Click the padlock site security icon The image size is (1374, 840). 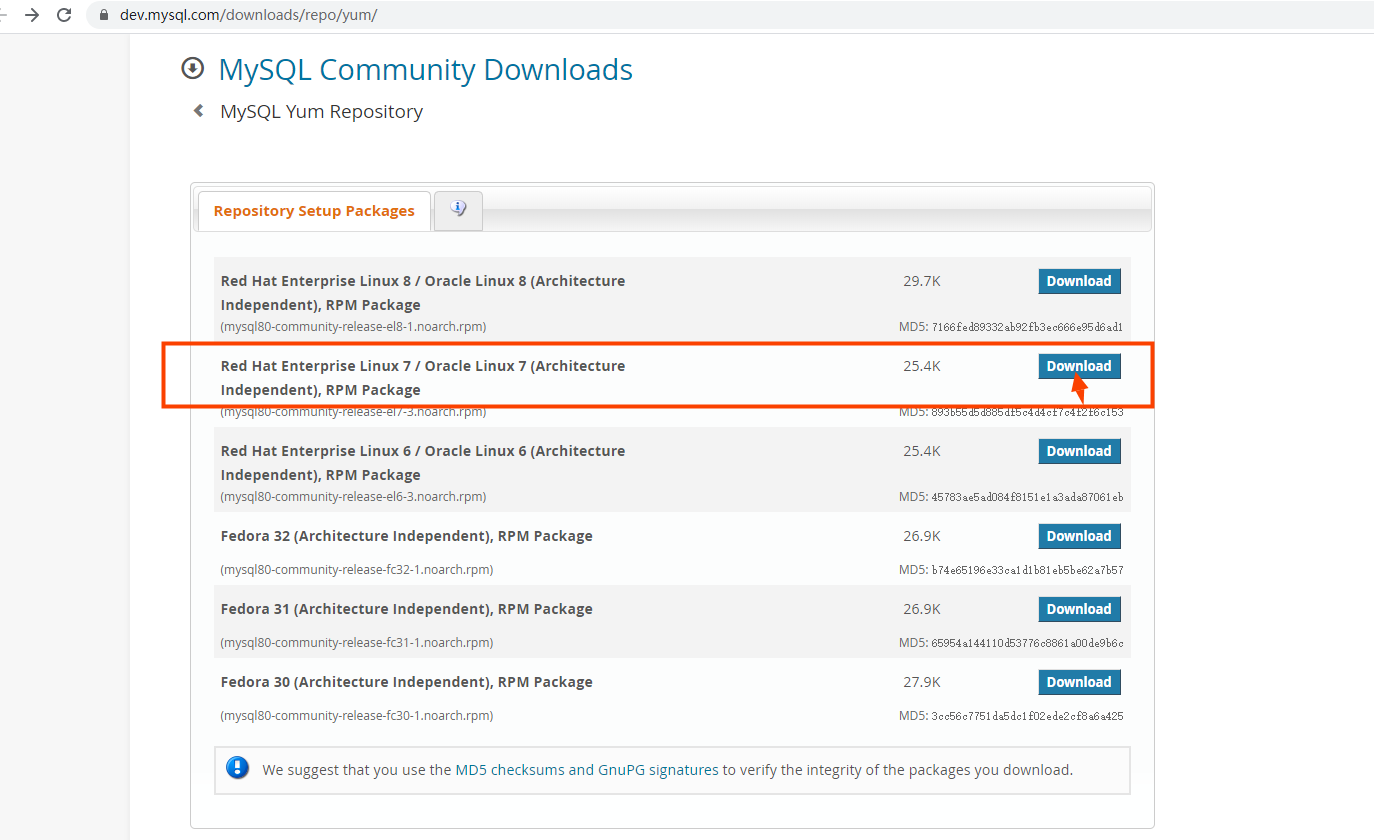tap(103, 15)
